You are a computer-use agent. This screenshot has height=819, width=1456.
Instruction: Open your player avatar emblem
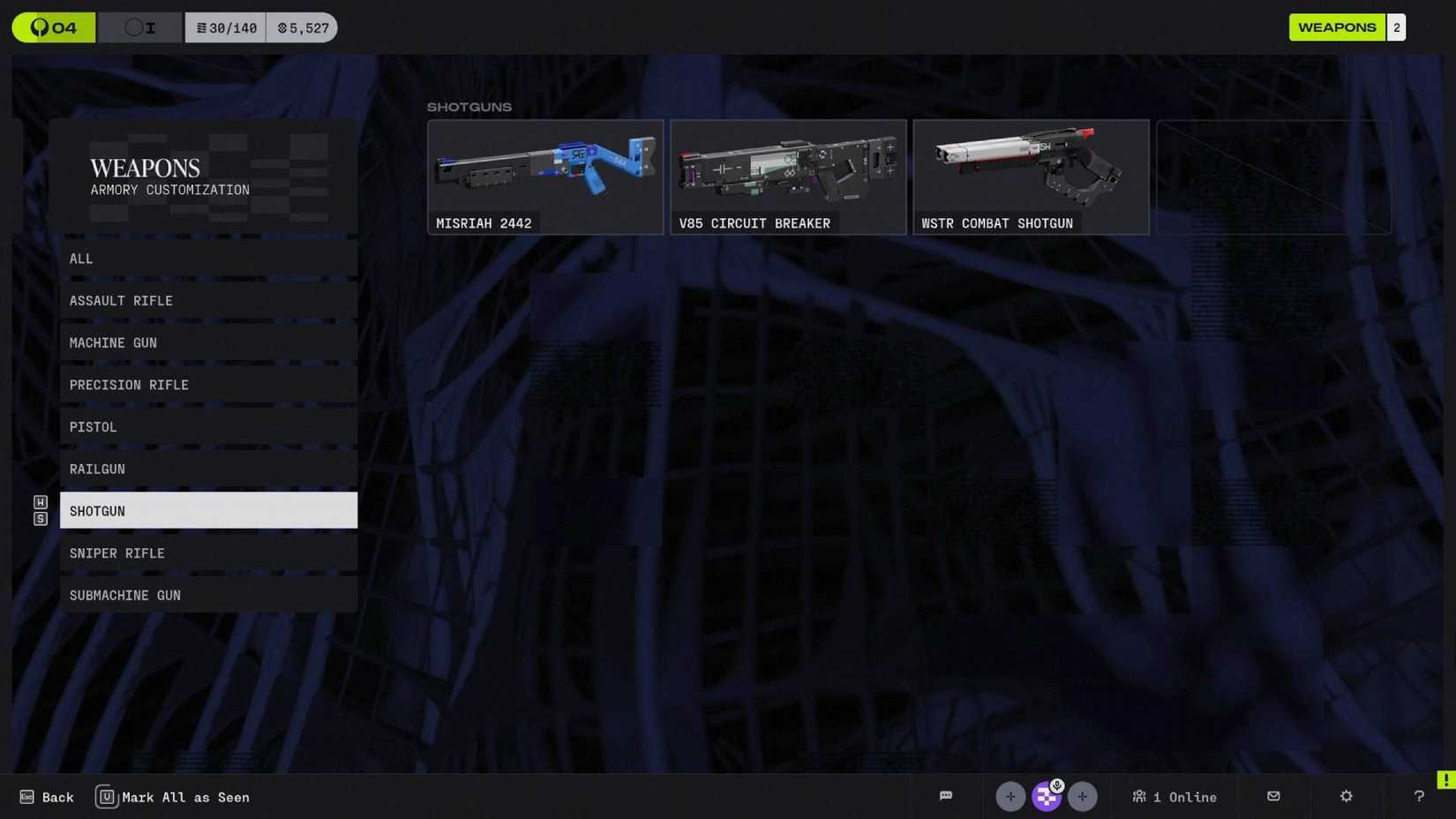(1046, 796)
